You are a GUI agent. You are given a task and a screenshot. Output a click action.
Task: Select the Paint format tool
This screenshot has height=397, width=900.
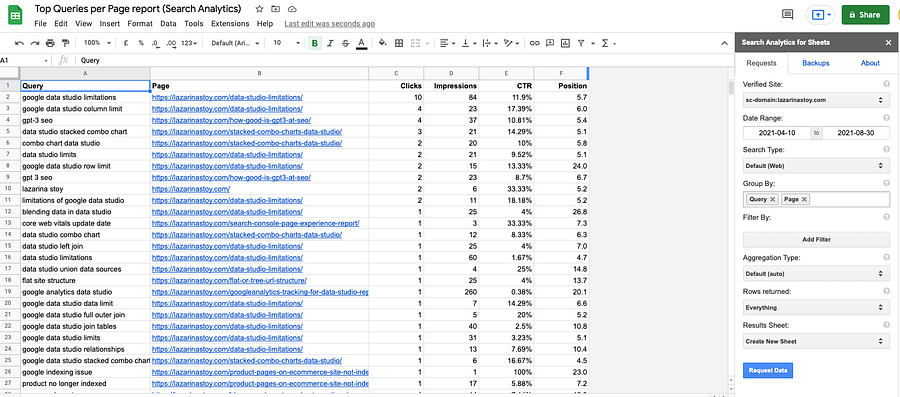[65, 43]
